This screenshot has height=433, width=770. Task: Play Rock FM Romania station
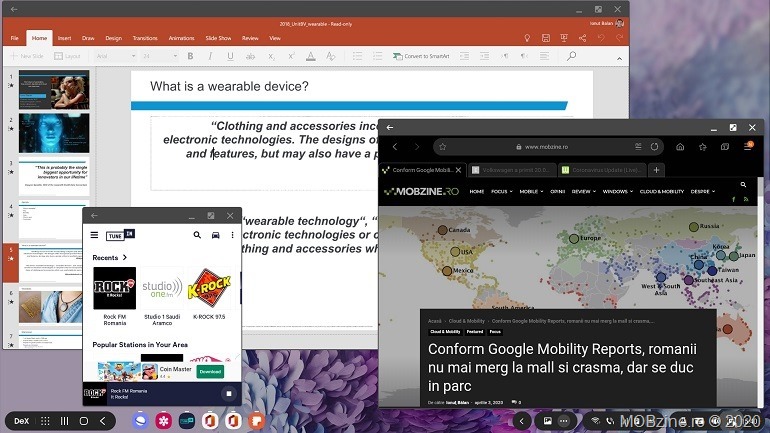pyautogui.click(x=114, y=297)
